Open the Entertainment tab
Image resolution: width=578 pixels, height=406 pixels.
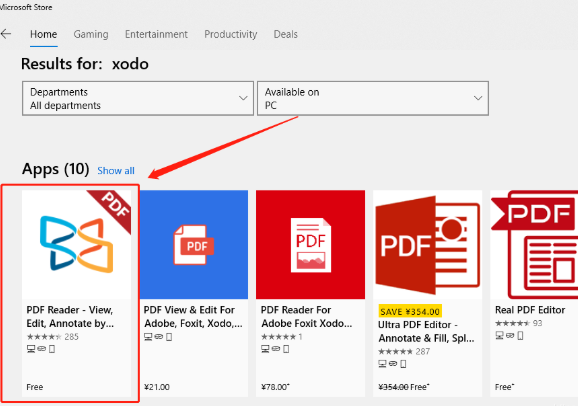tap(156, 34)
